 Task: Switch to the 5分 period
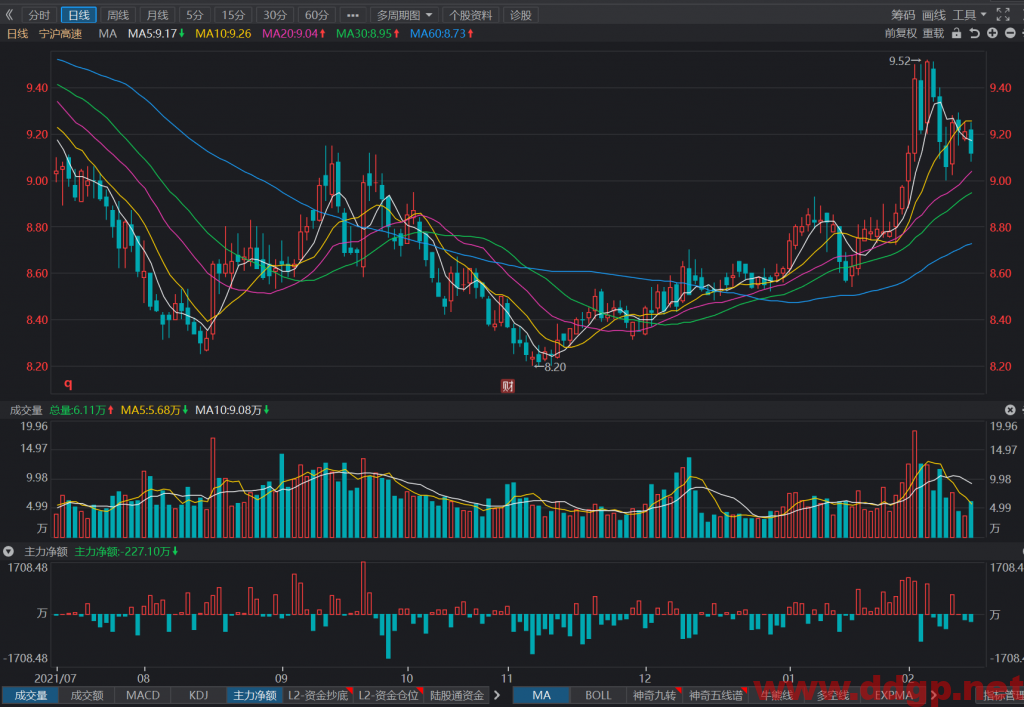pyautogui.click(x=194, y=15)
